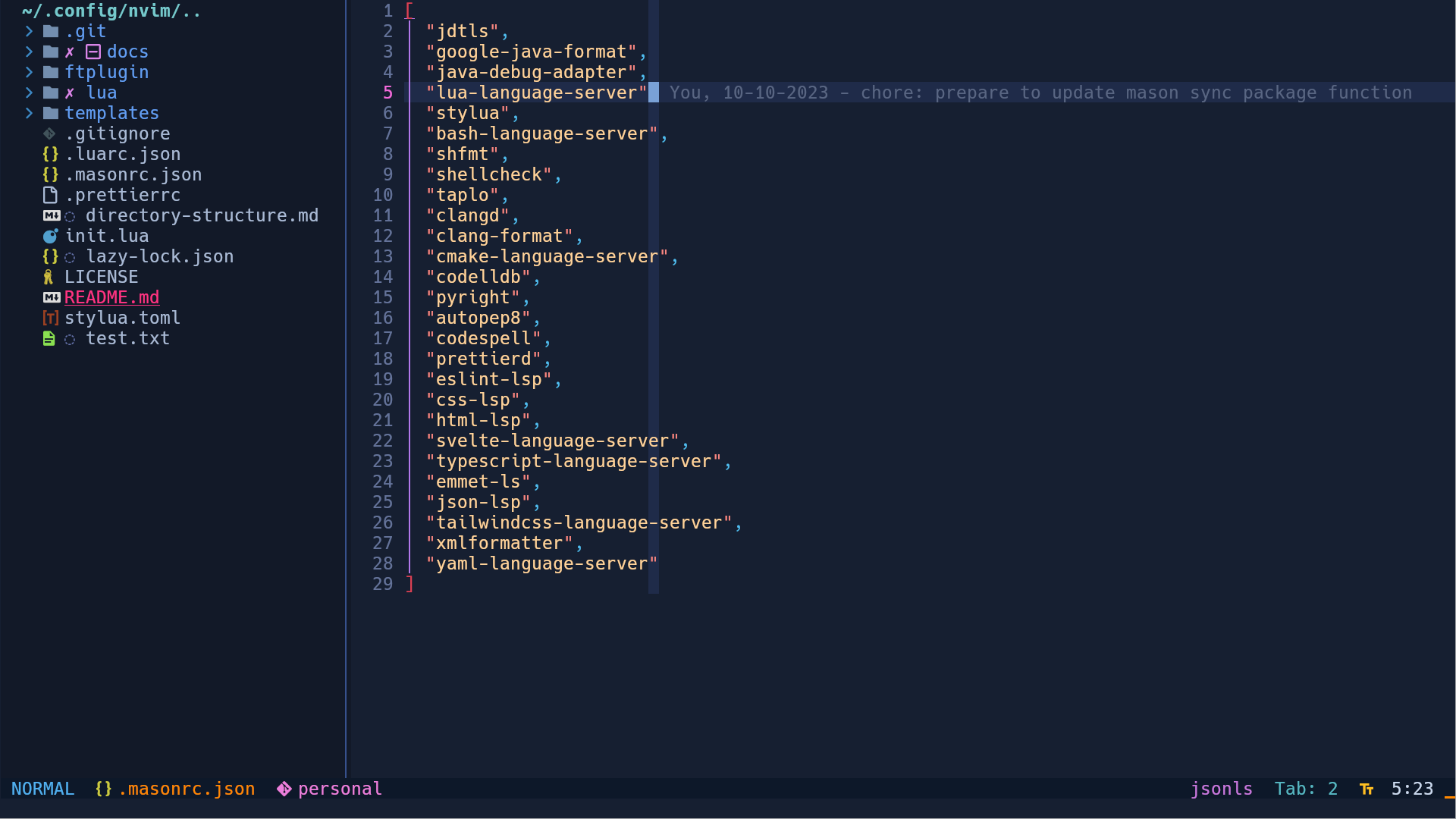Screen dimensions: 1456x819
Task: Click the JSON braces icon beside .luarc.json
Action: coord(50,154)
